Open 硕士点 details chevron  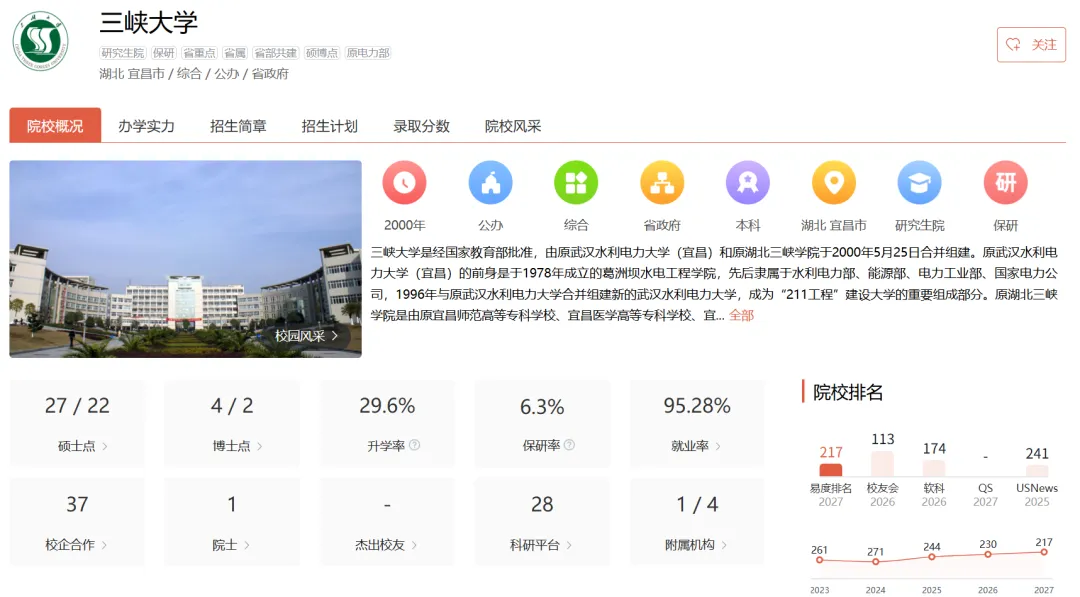pos(105,446)
